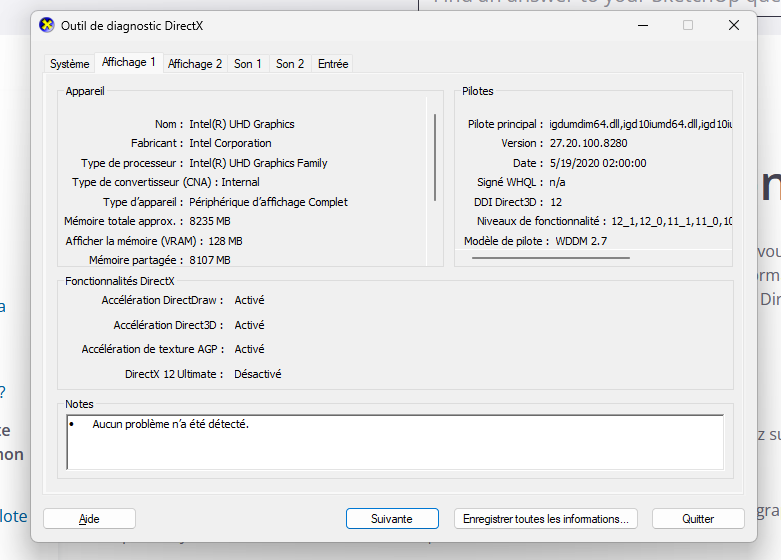Viewport: 781px width, 560px height.
Task: Select Intel(R) UHD Graphics Family text
Action: 258,163
